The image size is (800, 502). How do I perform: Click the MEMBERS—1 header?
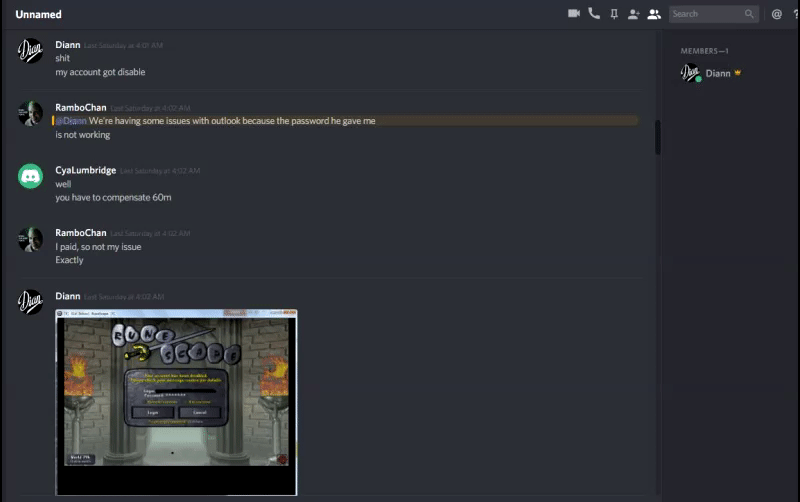704,51
